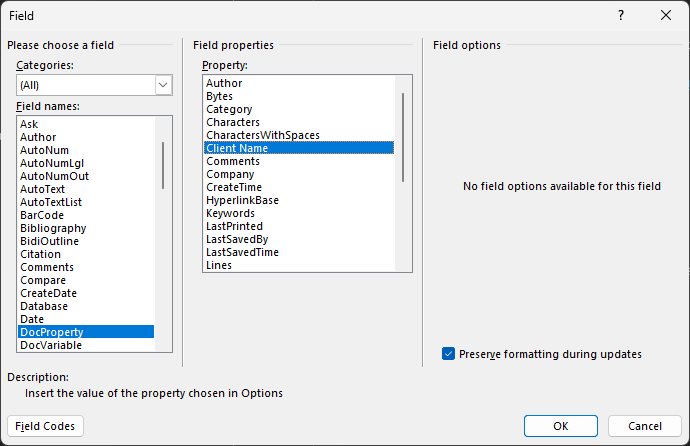690x446 pixels.
Task: Pick the LastSavedBy property
Action: click(x=299, y=239)
